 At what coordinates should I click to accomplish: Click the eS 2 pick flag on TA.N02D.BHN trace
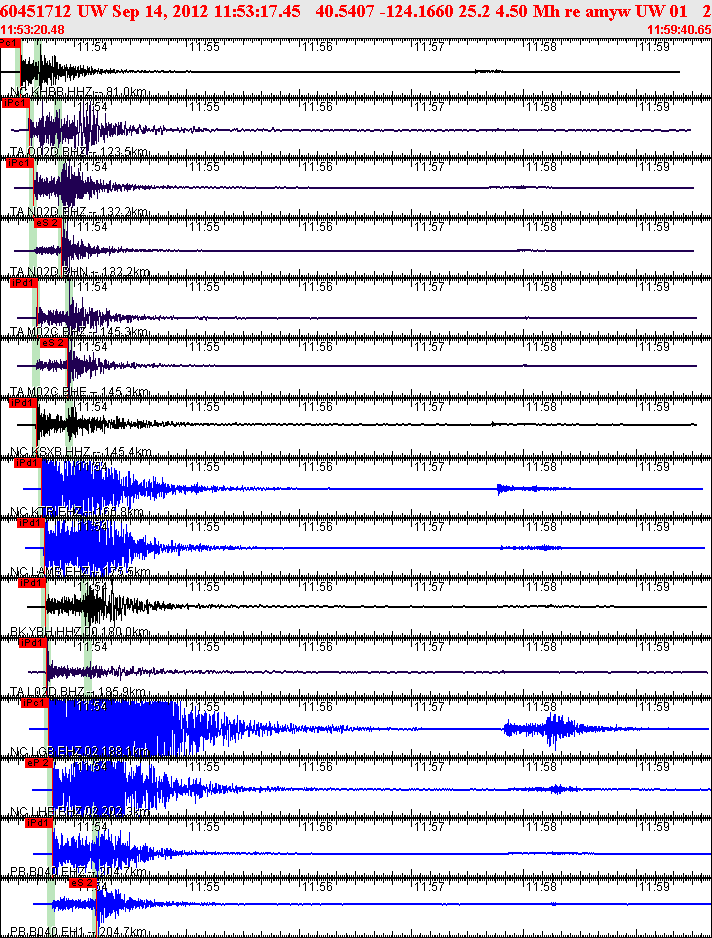pos(47,223)
